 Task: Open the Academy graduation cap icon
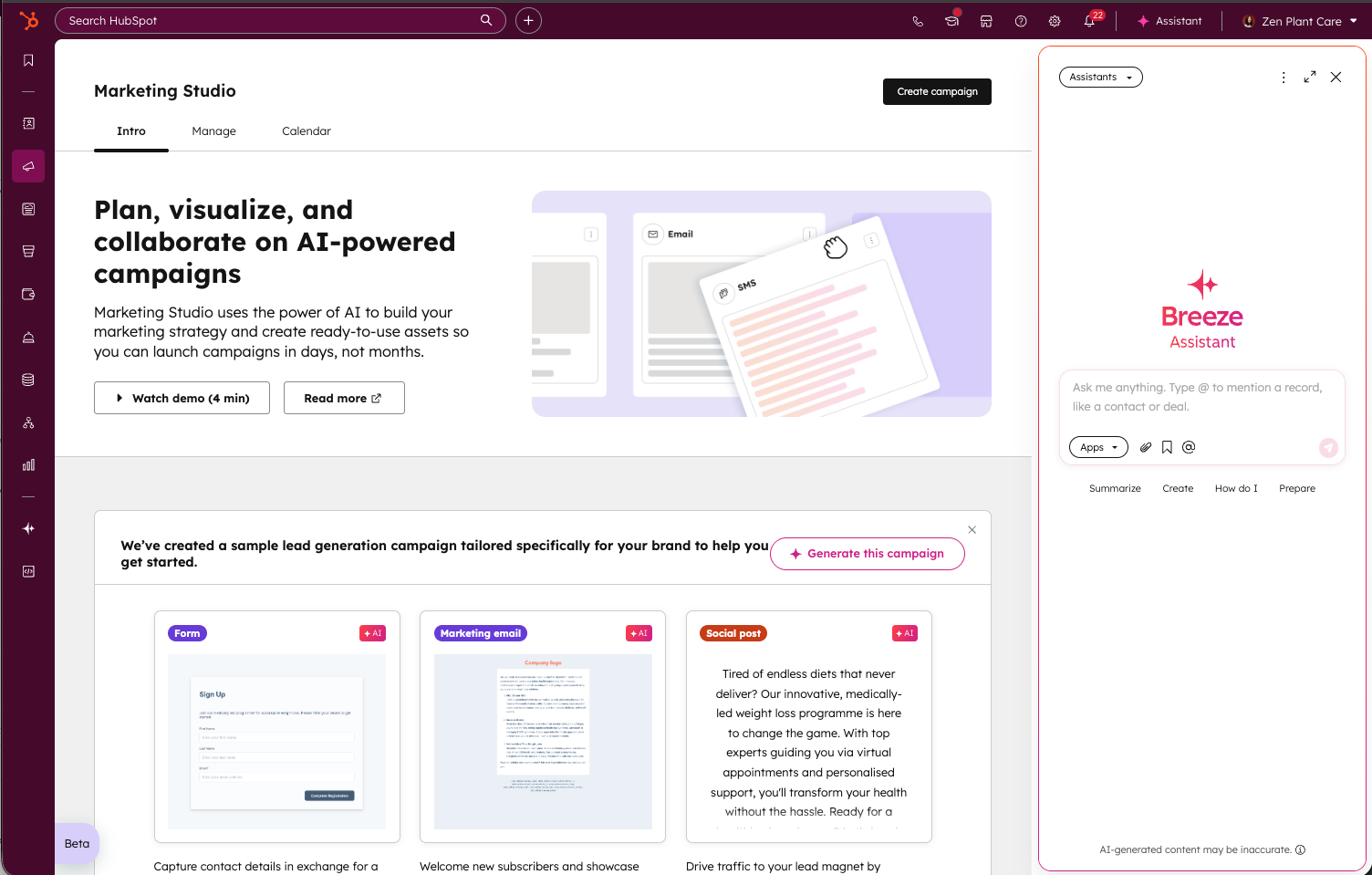tap(952, 20)
